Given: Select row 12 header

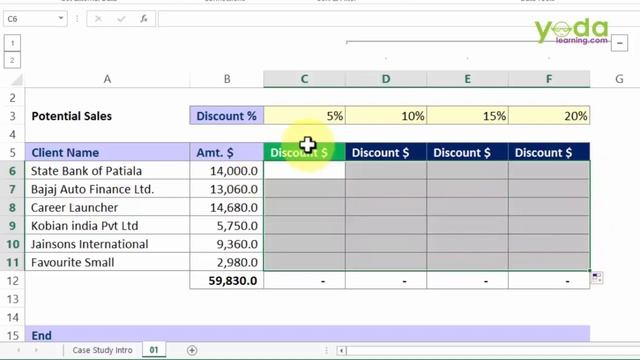Looking at the screenshot, I should [x=12, y=280].
